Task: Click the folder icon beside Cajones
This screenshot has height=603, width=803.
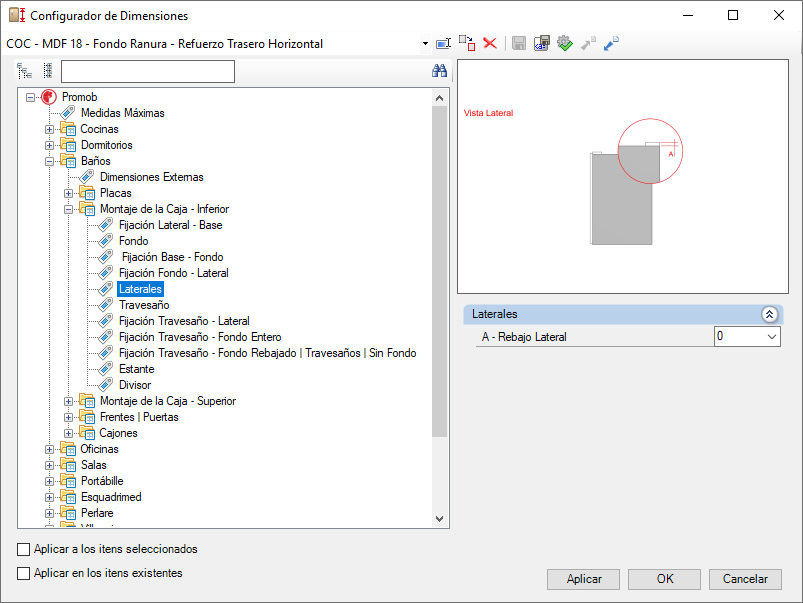Action: 87,433
